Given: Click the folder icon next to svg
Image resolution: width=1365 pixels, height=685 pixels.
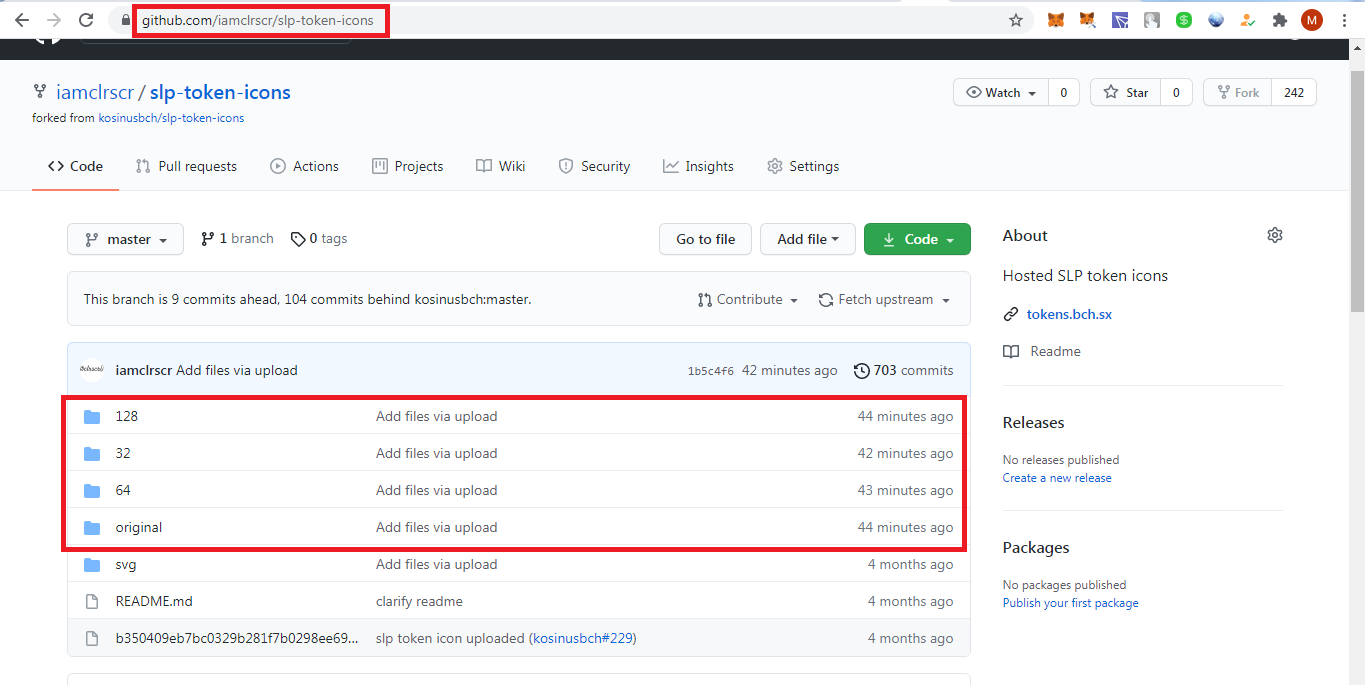Looking at the screenshot, I should pyautogui.click(x=92, y=564).
